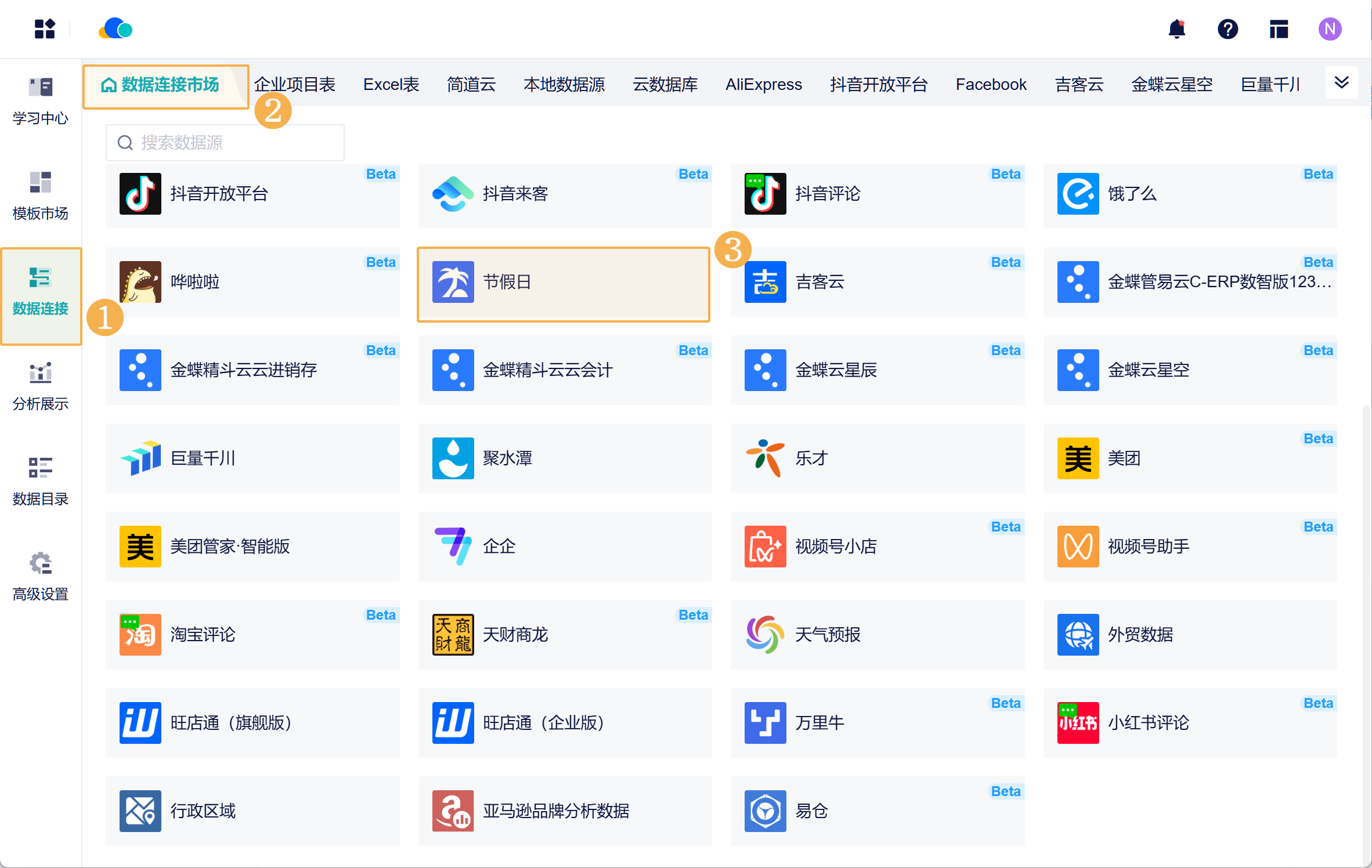Open the 云数据库 tab
The height and width of the screenshot is (868, 1372).
[665, 85]
